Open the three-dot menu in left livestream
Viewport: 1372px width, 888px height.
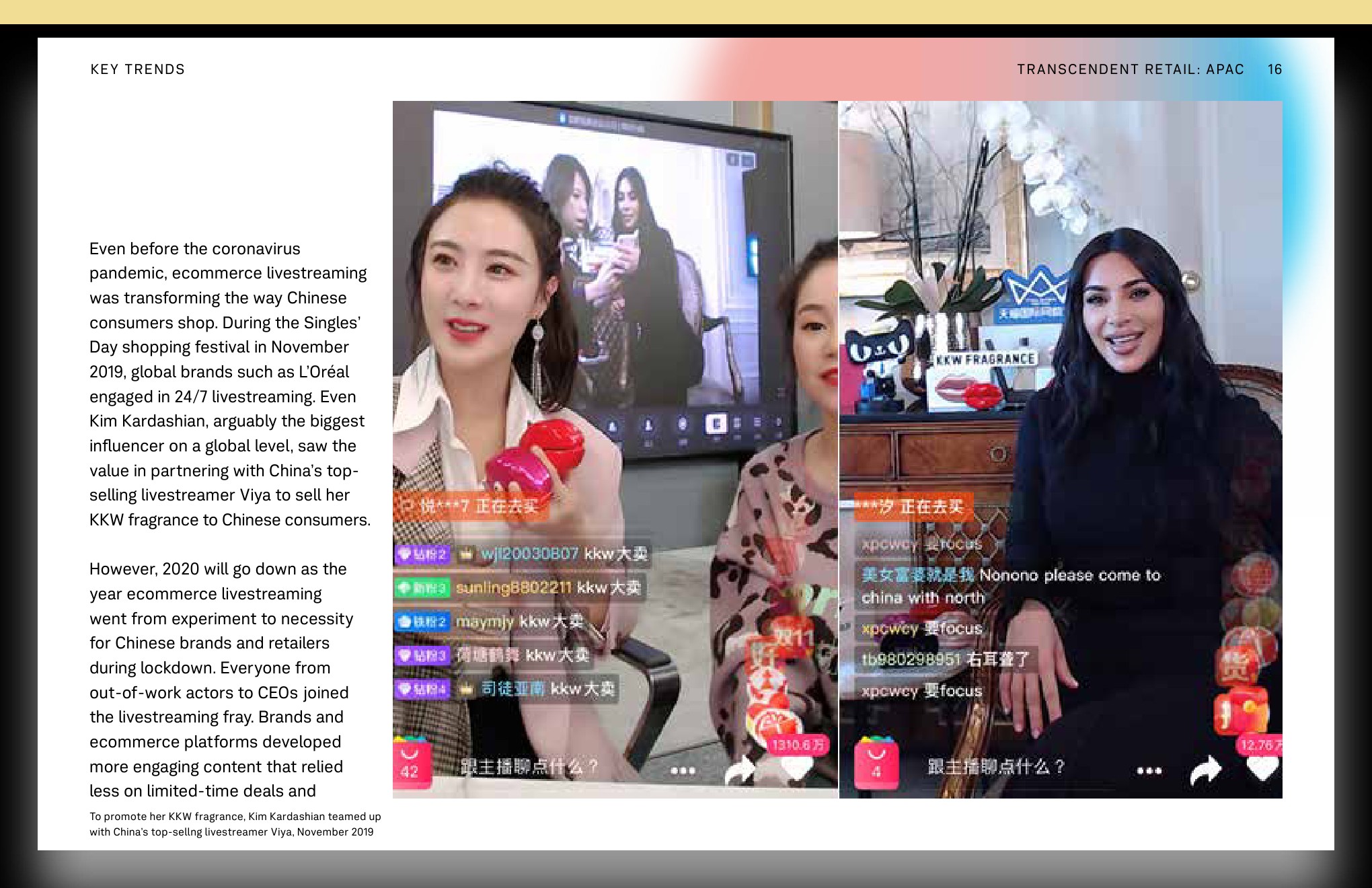pyautogui.click(x=683, y=770)
